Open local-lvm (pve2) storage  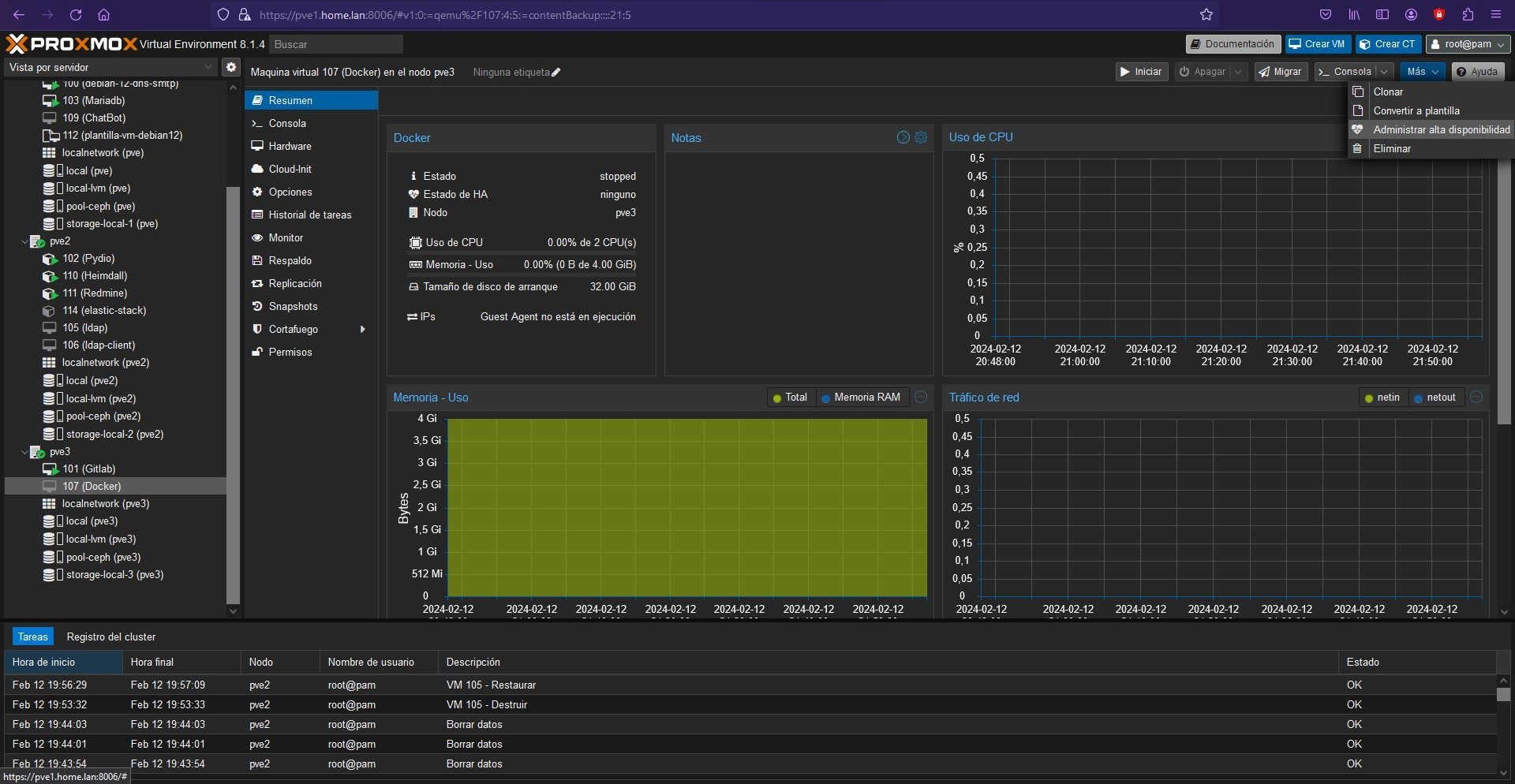click(x=100, y=398)
